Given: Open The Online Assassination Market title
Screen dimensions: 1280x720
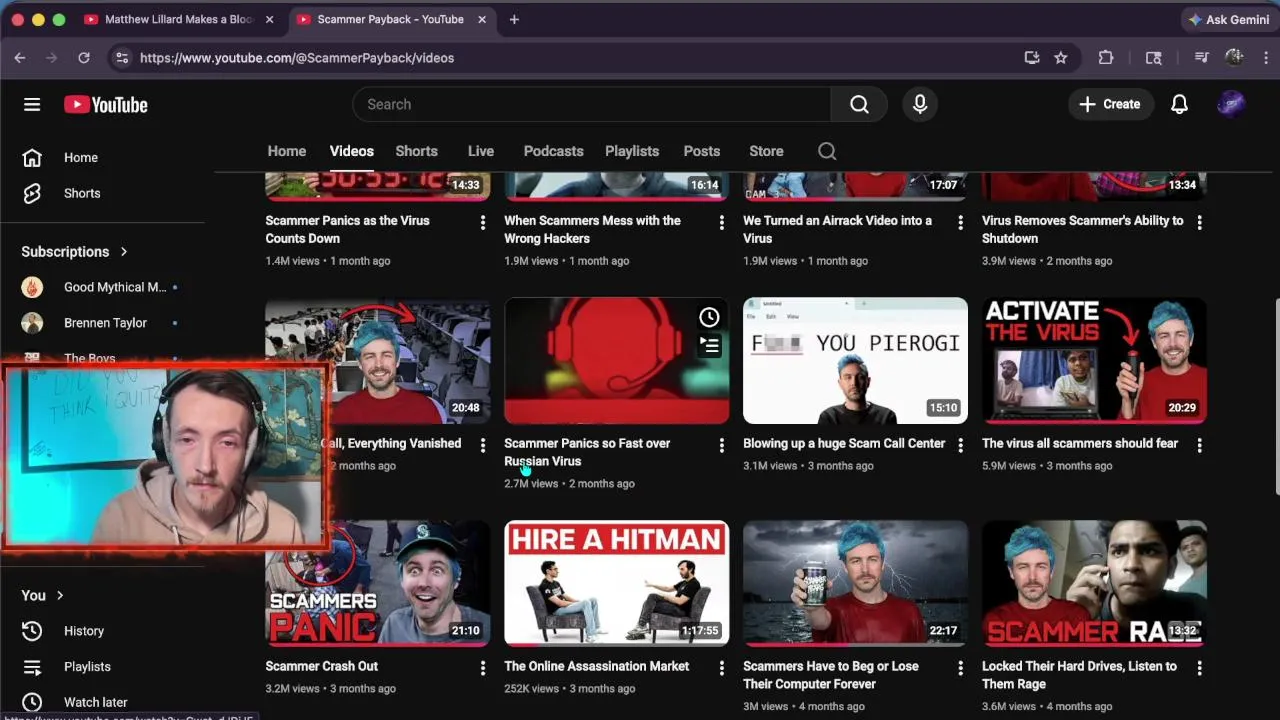Looking at the screenshot, I should (596, 666).
